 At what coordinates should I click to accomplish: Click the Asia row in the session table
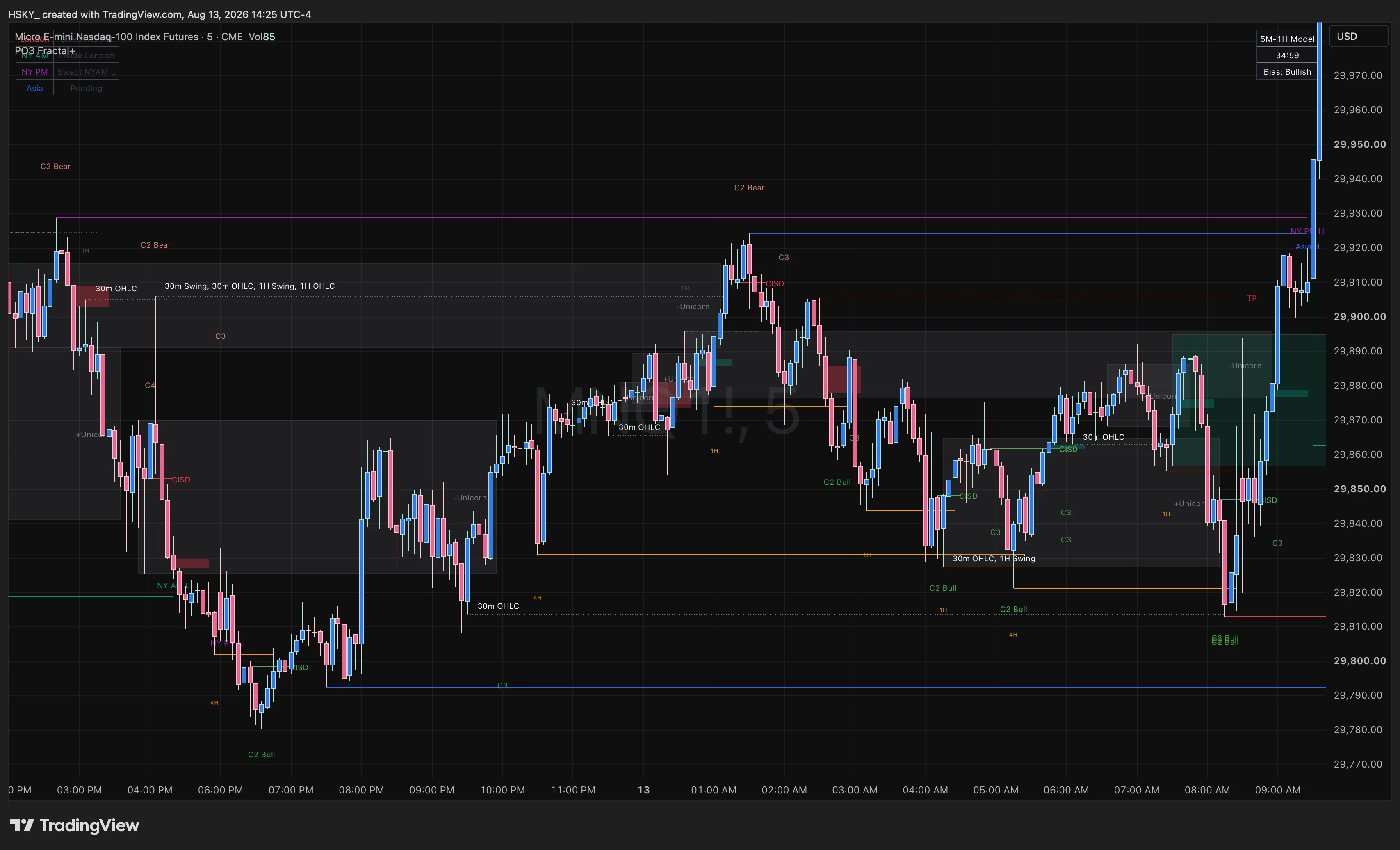pyautogui.click(x=35, y=88)
